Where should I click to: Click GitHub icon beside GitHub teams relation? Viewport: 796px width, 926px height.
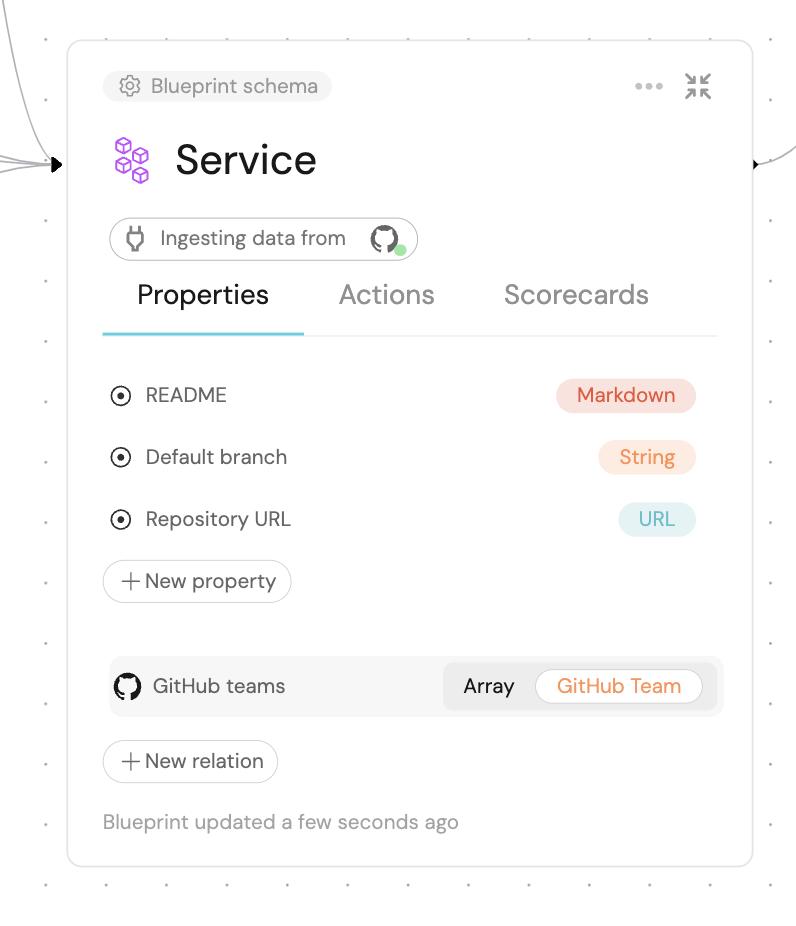click(128, 686)
